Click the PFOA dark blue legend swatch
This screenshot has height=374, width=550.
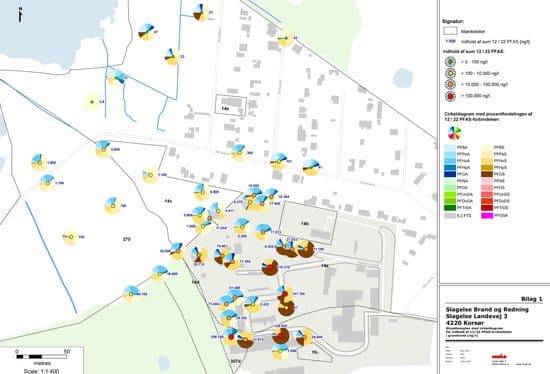450,174
